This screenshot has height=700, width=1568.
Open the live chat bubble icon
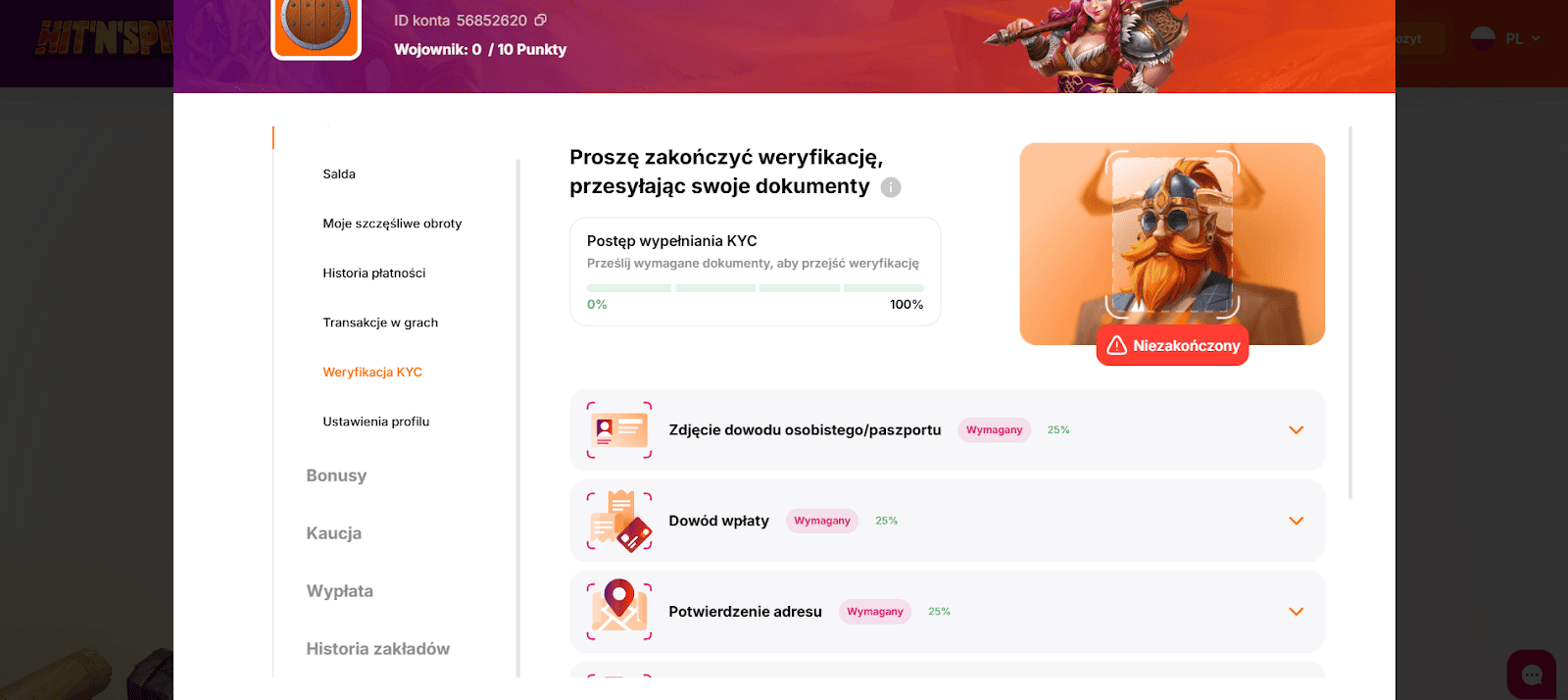click(x=1531, y=675)
